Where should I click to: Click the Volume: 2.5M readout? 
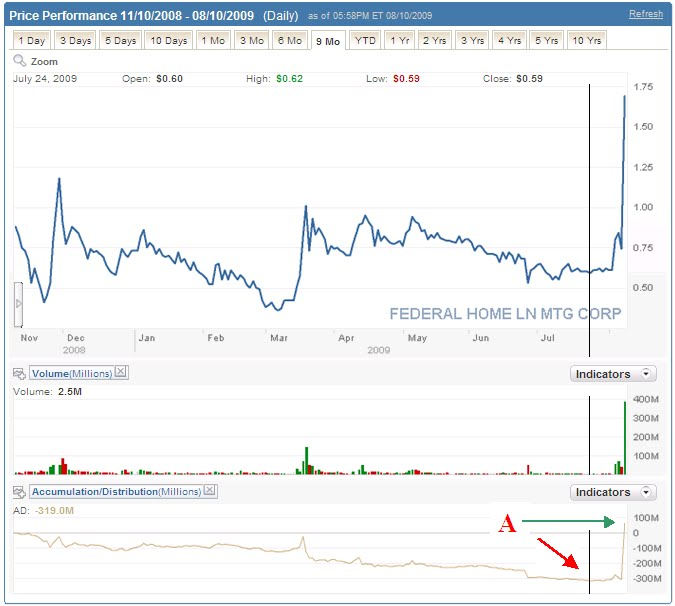(x=47, y=392)
